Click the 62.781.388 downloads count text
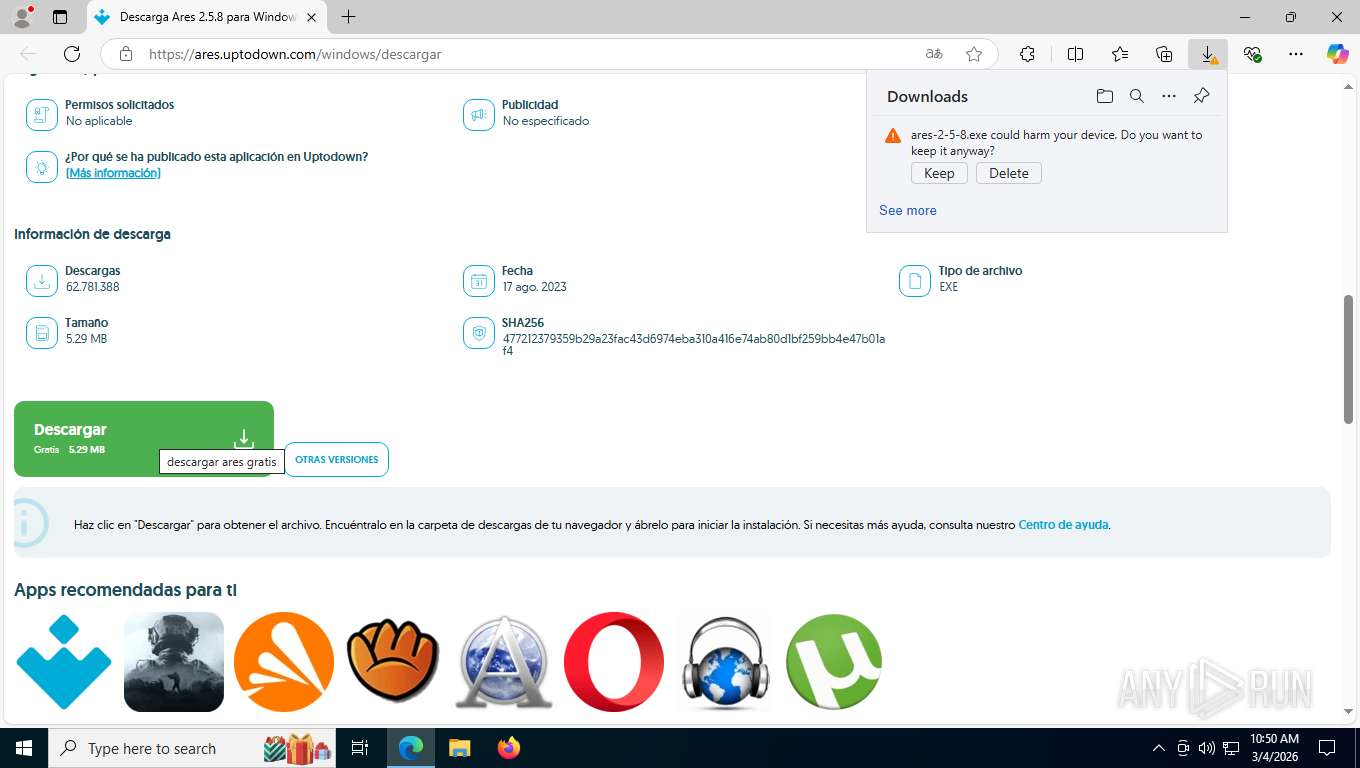Image resolution: width=1360 pixels, height=768 pixels. point(93,287)
